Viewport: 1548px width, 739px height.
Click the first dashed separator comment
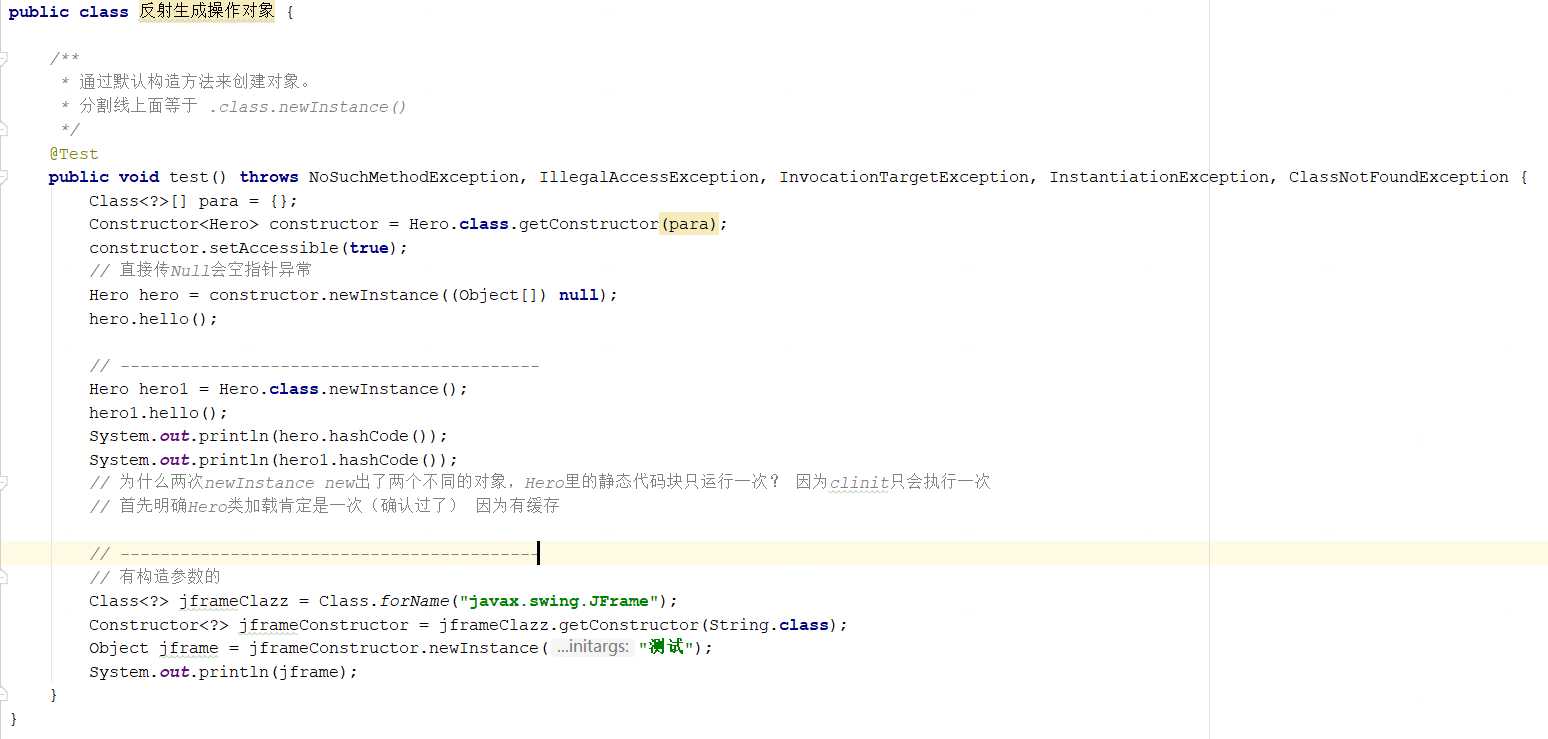[x=314, y=365]
